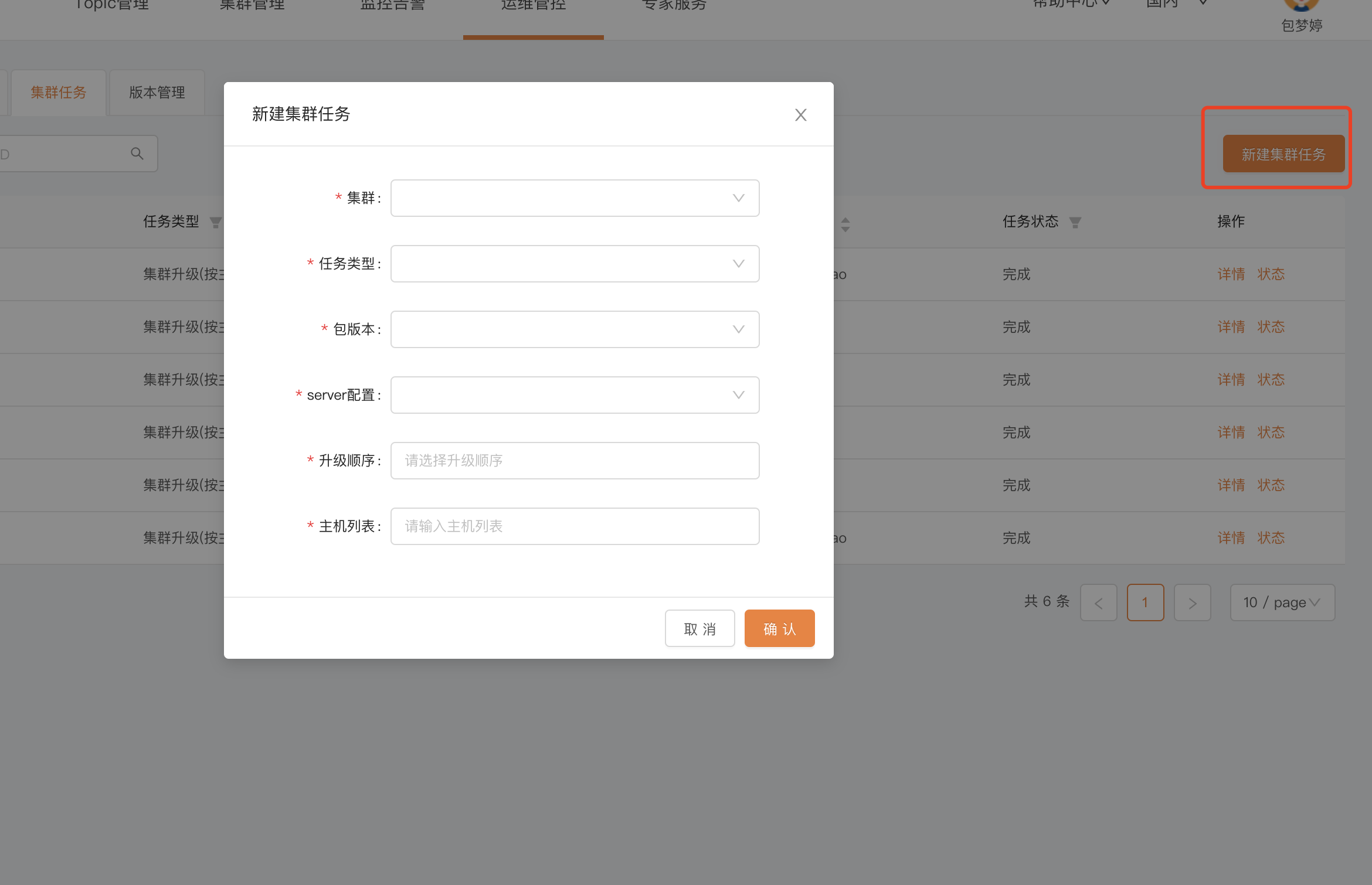Click the 主机列表 input field
1372x885 pixels.
pyautogui.click(x=575, y=526)
